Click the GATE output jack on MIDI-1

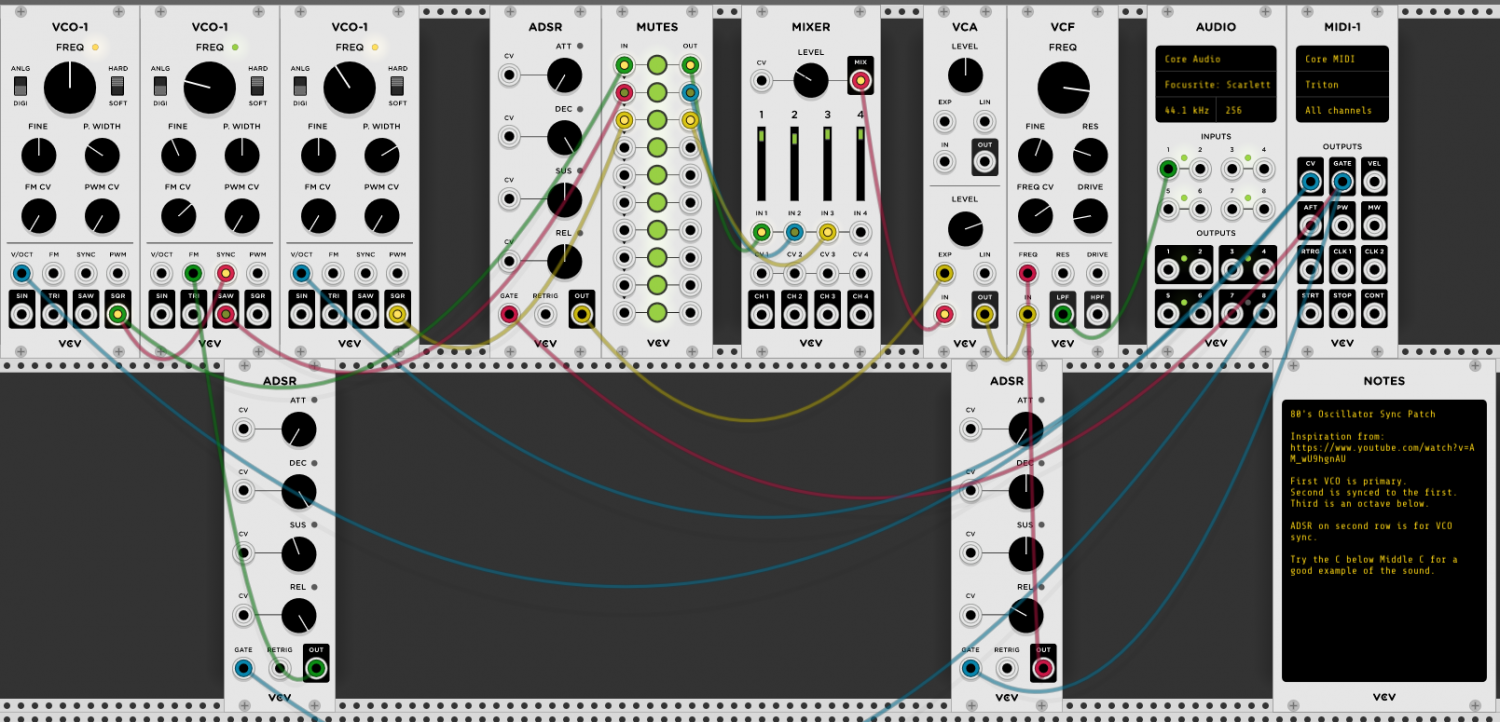point(1343,182)
